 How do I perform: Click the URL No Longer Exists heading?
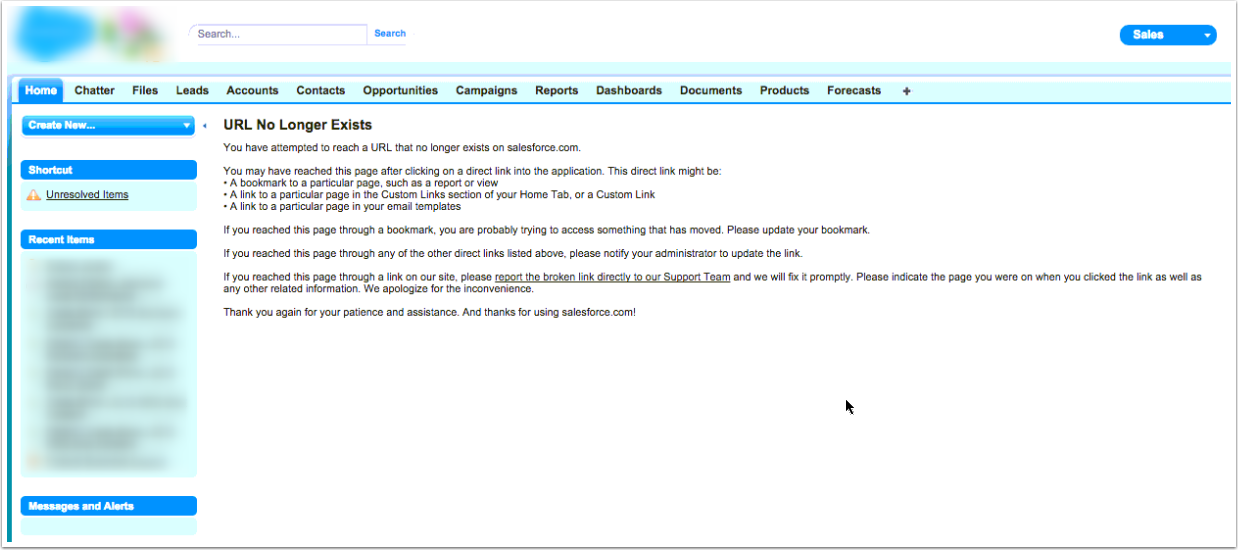click(298, 125)
